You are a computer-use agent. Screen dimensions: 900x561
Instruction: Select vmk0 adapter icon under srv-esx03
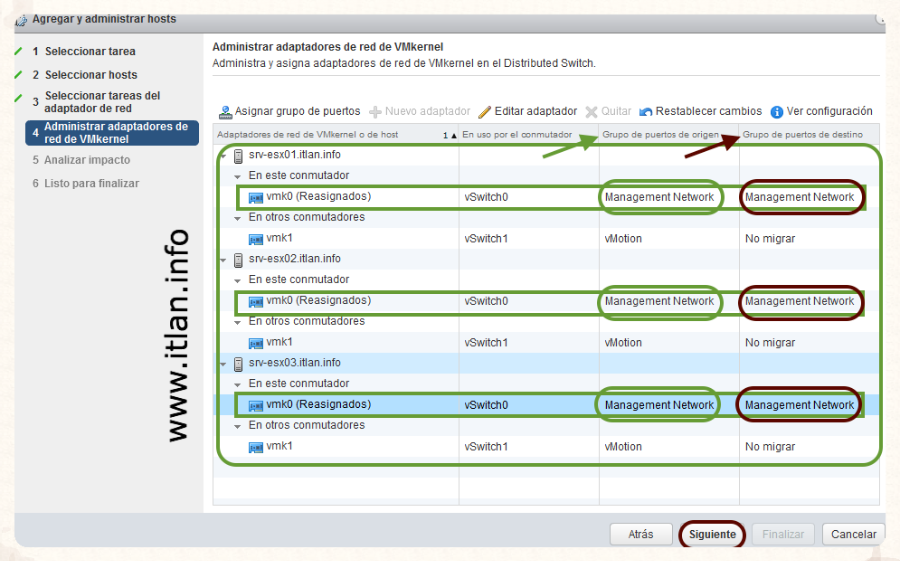pyautogui.click(x=255, y=405)
